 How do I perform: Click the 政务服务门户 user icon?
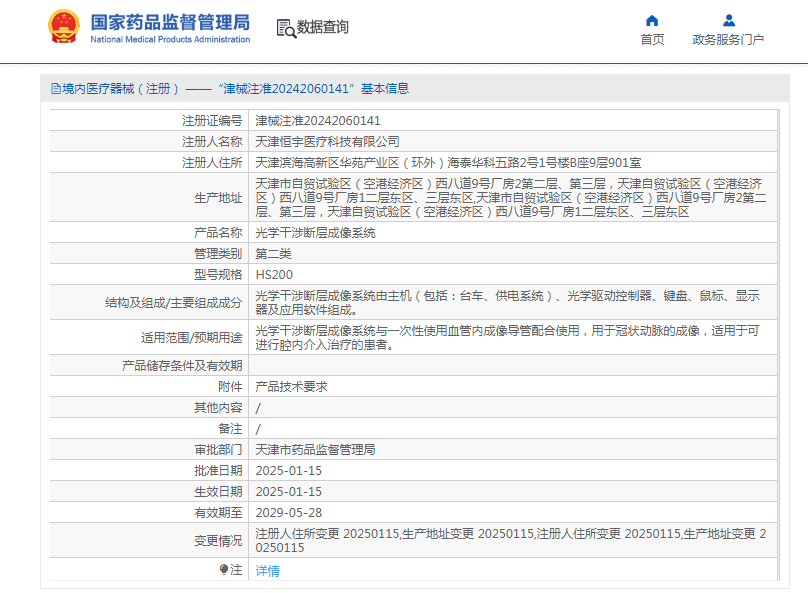click(729, 21)
